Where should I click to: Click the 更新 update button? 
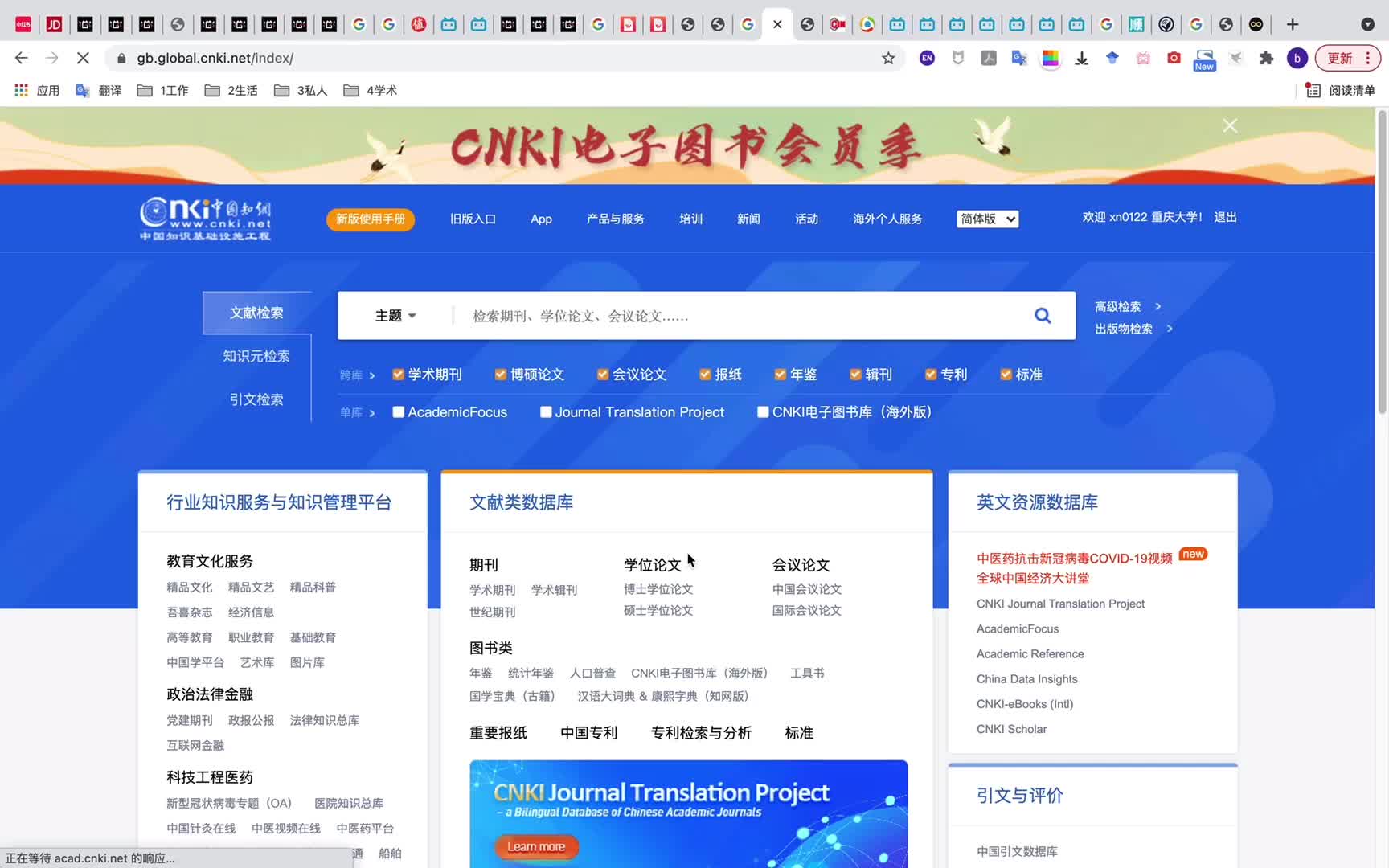(x=1347, y=58)
